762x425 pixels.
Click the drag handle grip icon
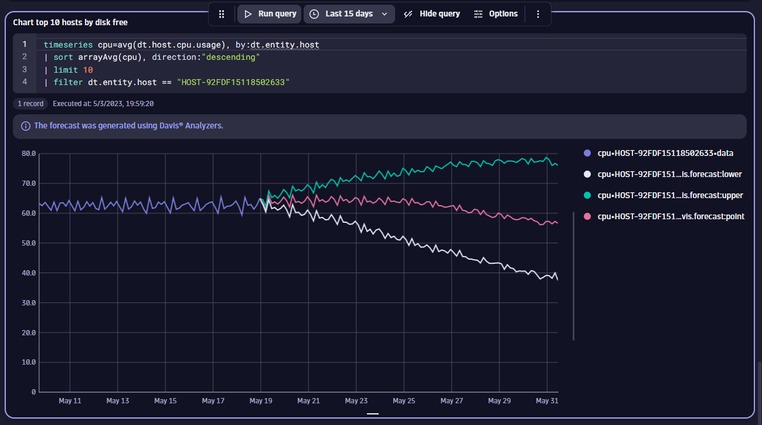pyautogui.click(x=222, y=14)
